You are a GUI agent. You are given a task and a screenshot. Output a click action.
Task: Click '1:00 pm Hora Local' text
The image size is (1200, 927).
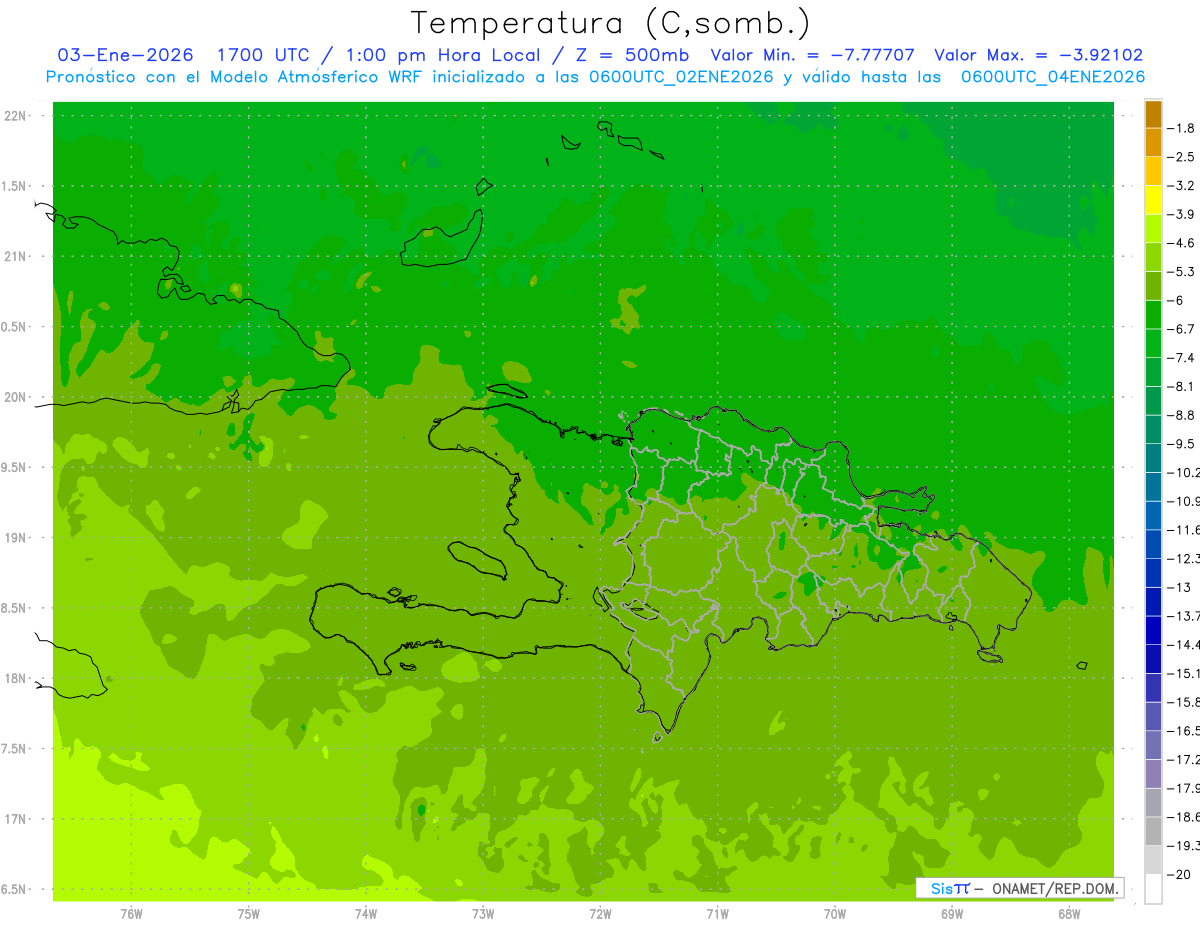tap(442, 55)
